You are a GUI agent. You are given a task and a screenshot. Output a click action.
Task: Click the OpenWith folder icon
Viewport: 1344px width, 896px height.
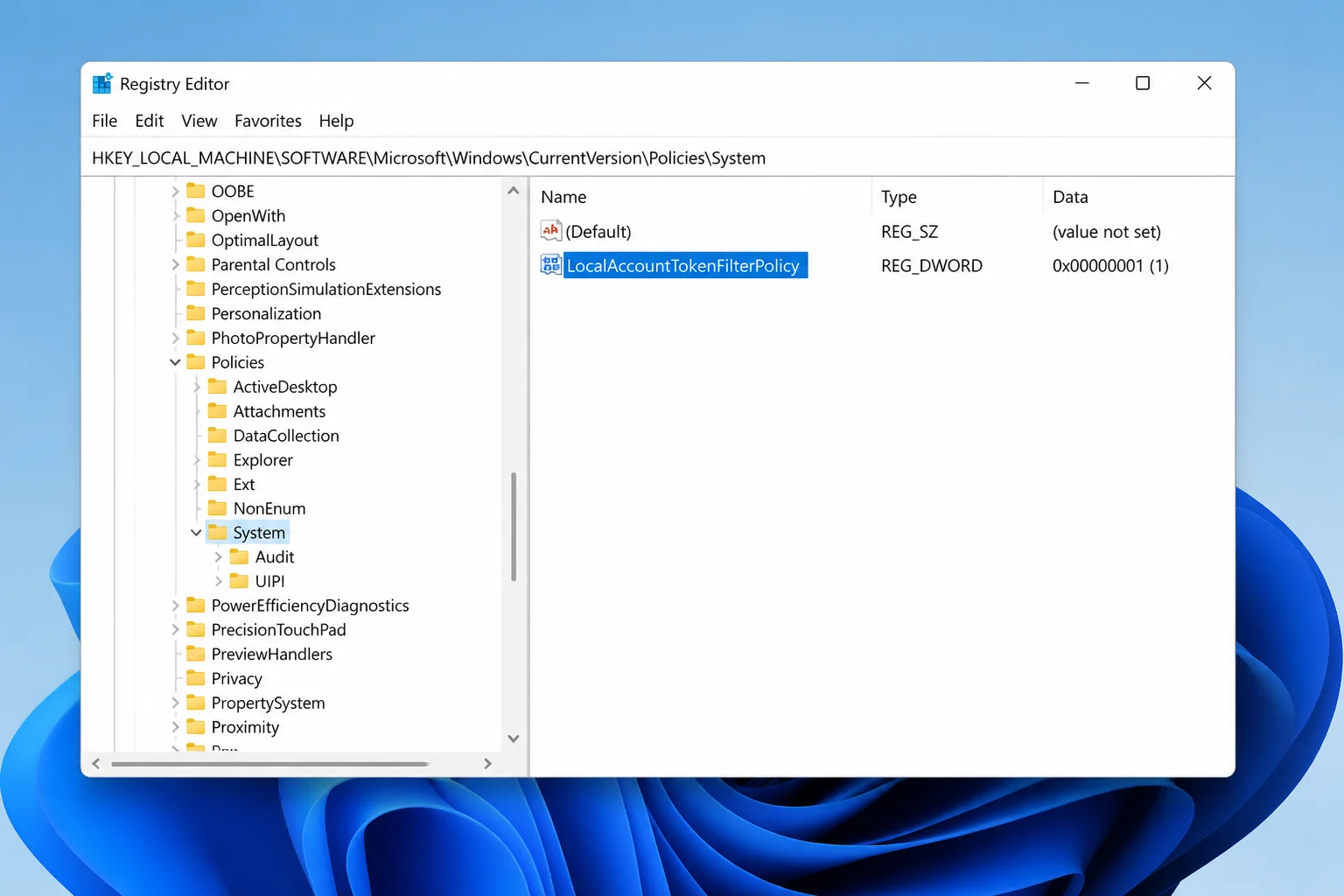coord(196,215)
